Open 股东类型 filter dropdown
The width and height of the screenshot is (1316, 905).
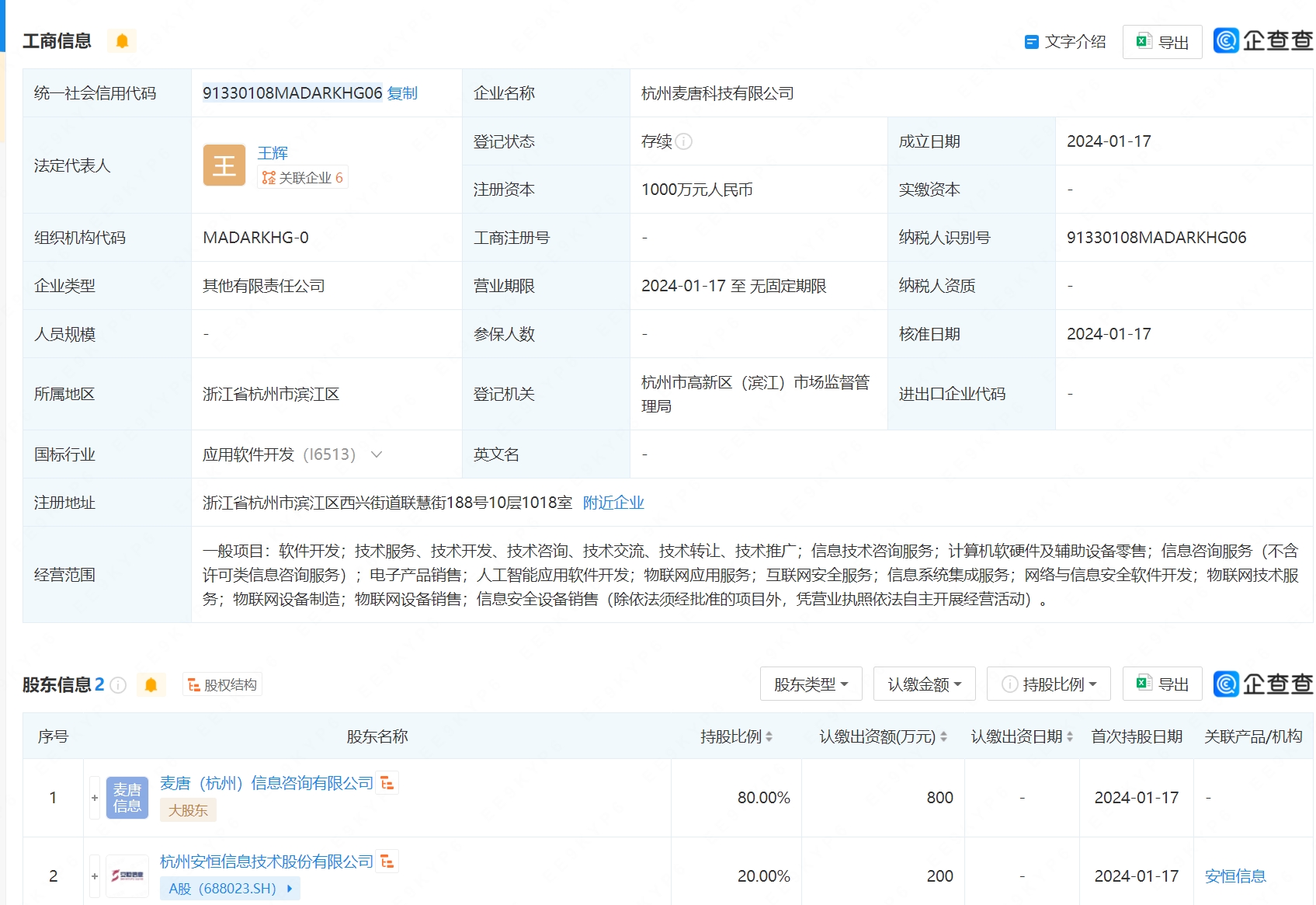pyautogui.click(x=811, y=684)
